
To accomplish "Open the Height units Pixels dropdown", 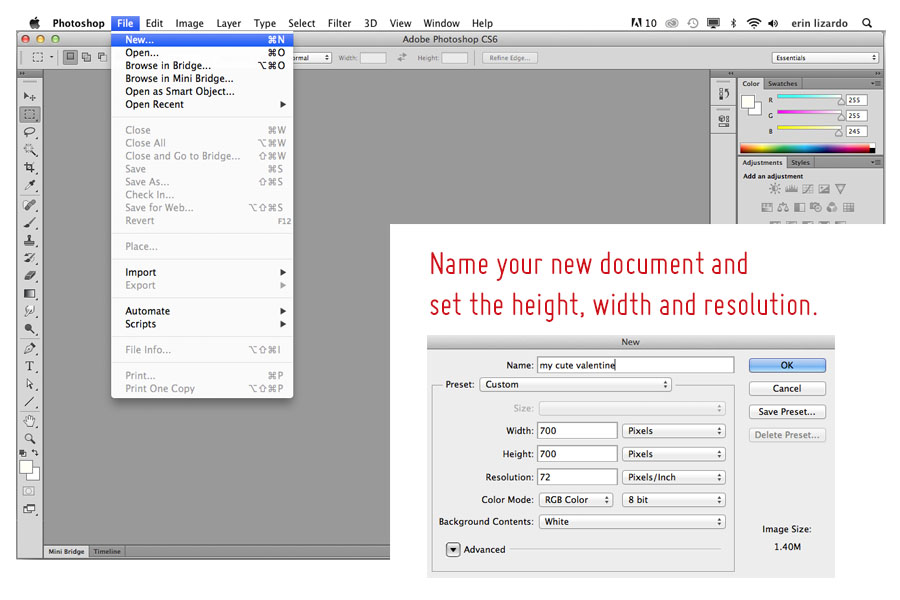I will click(673, 454).
